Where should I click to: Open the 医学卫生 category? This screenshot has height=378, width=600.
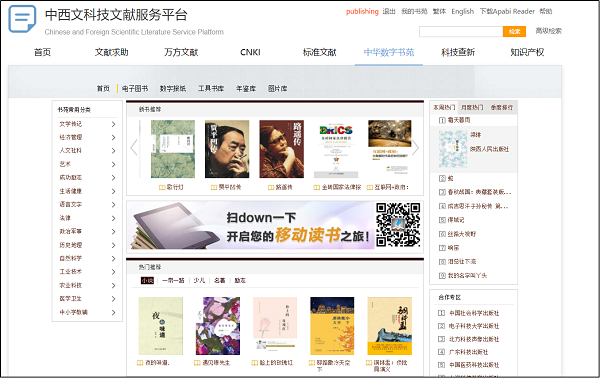click(70, 299)
